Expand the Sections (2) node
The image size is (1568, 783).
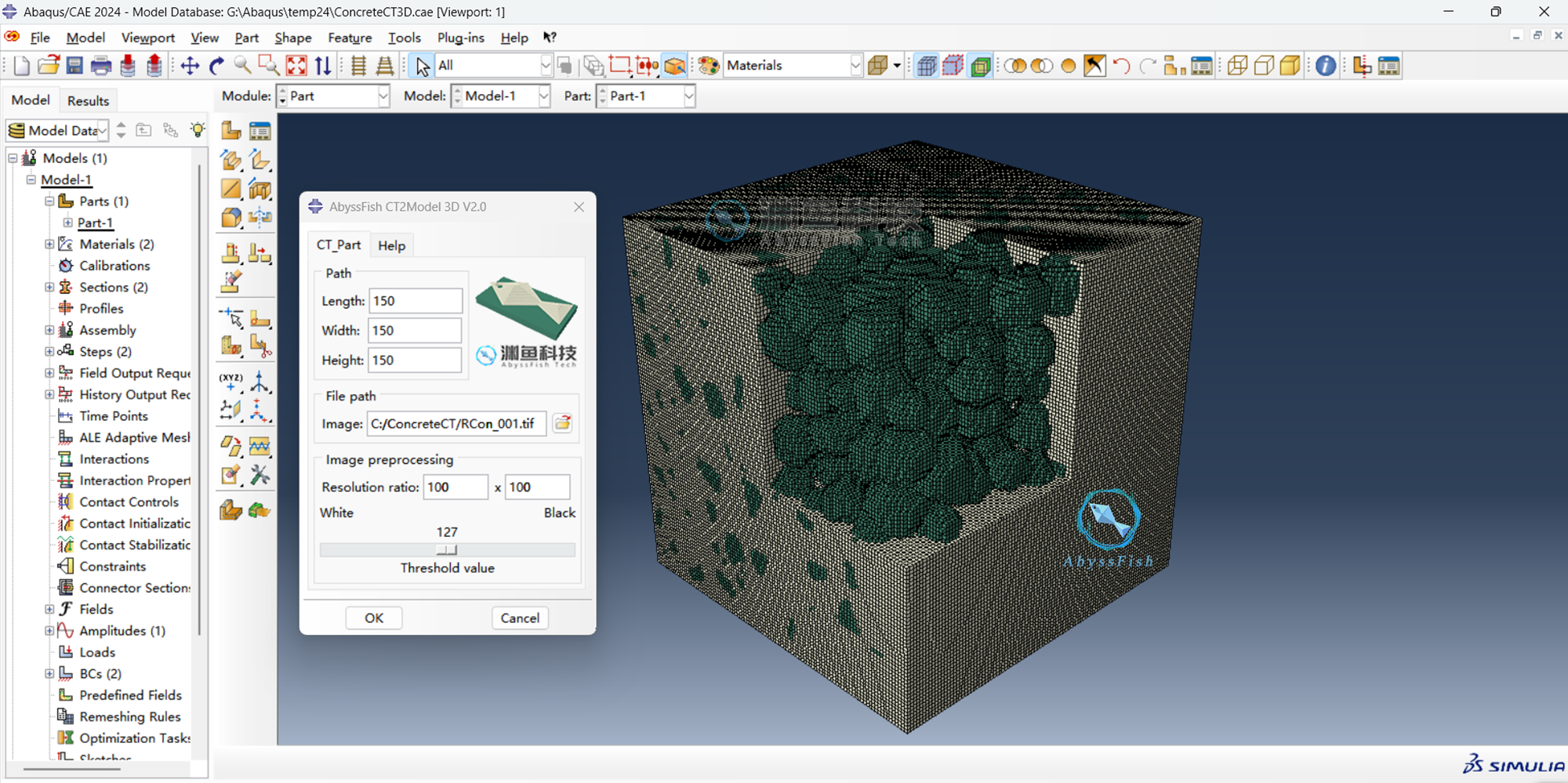click(x=49, y=288)
